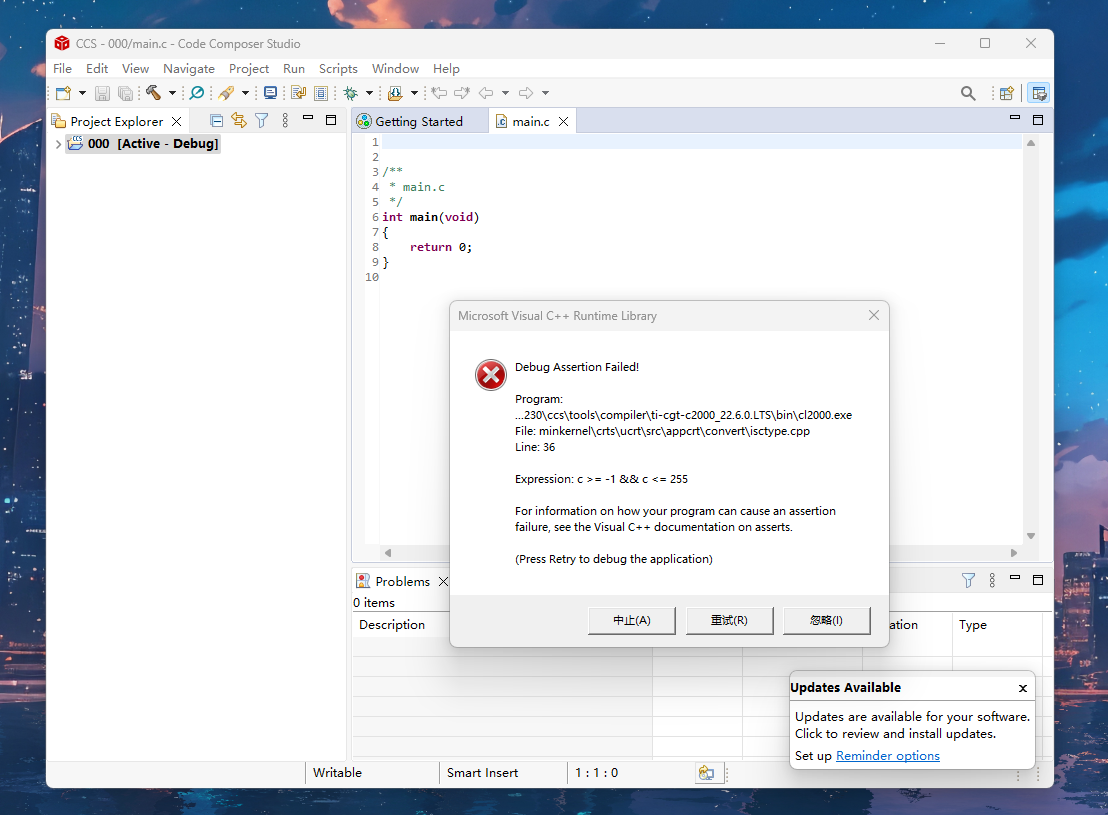Click the New wizard toolbar icon

pyautogui.click(x=64, y=93)
